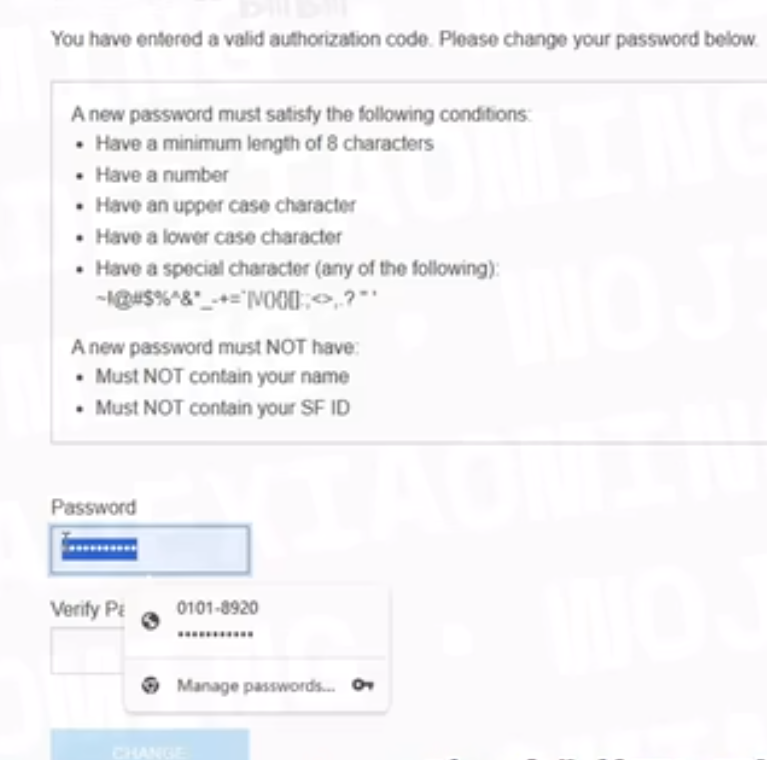Click the valid authorization code message
This screenshot has width=767, height=760.
click(x=405, y=39)
